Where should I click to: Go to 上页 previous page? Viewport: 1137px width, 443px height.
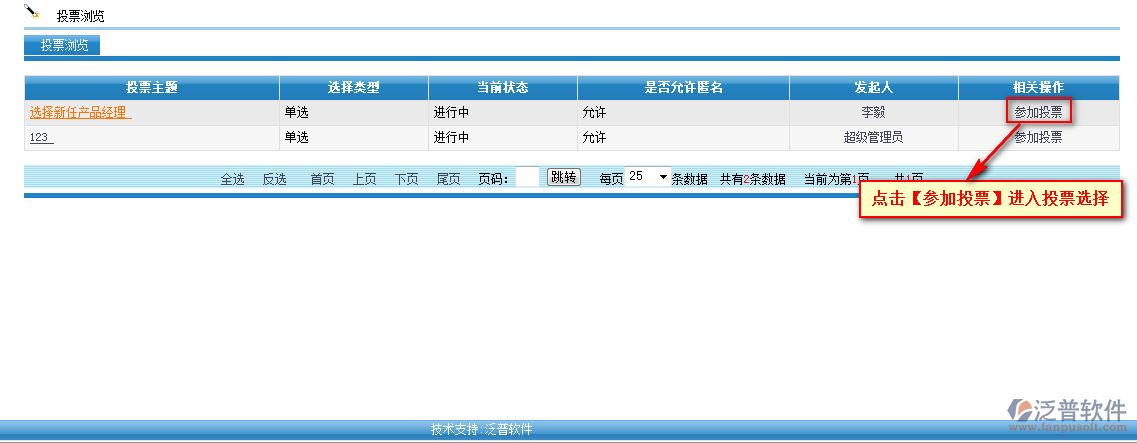(365, 179)
